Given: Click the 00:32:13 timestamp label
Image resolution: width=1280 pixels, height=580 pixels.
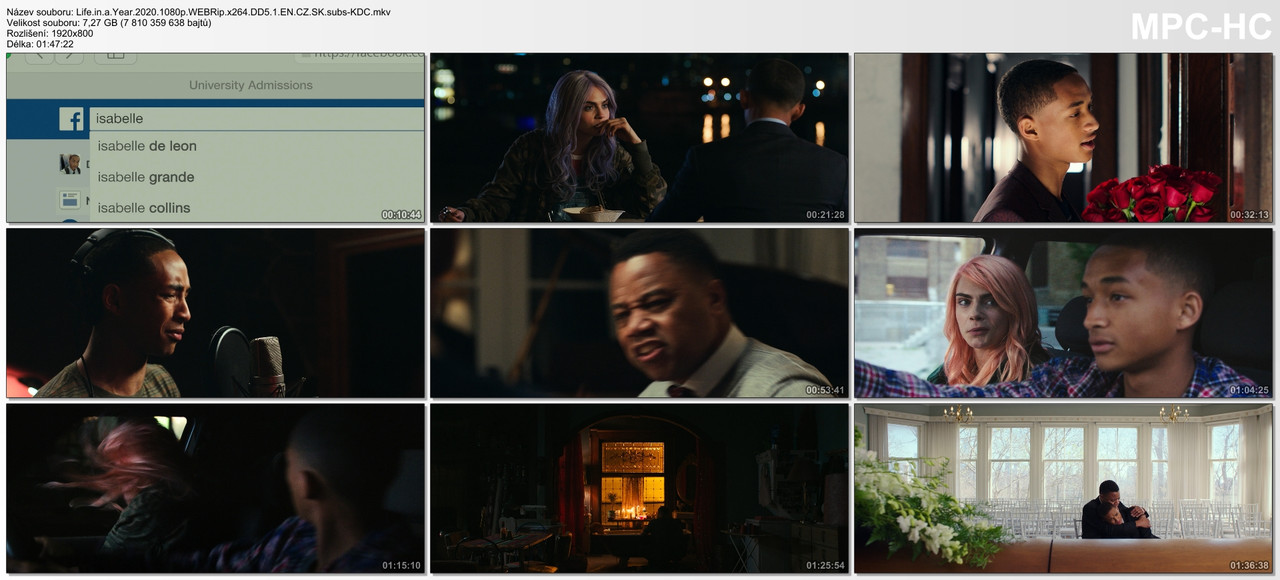Looking at the screenshot, I should click(1249, 215).
